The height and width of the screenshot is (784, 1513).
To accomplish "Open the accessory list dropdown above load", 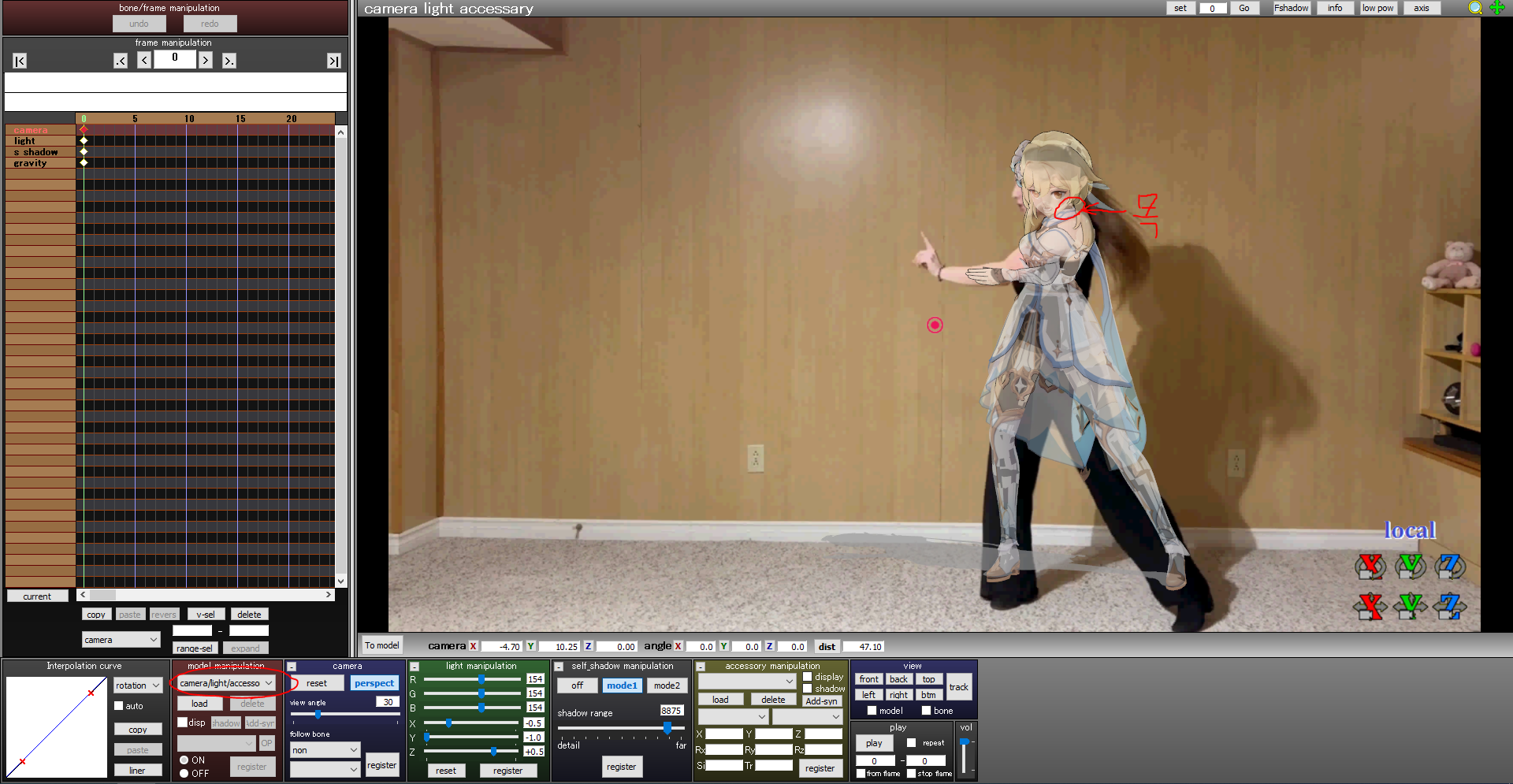I will click(x=747, y=681).
